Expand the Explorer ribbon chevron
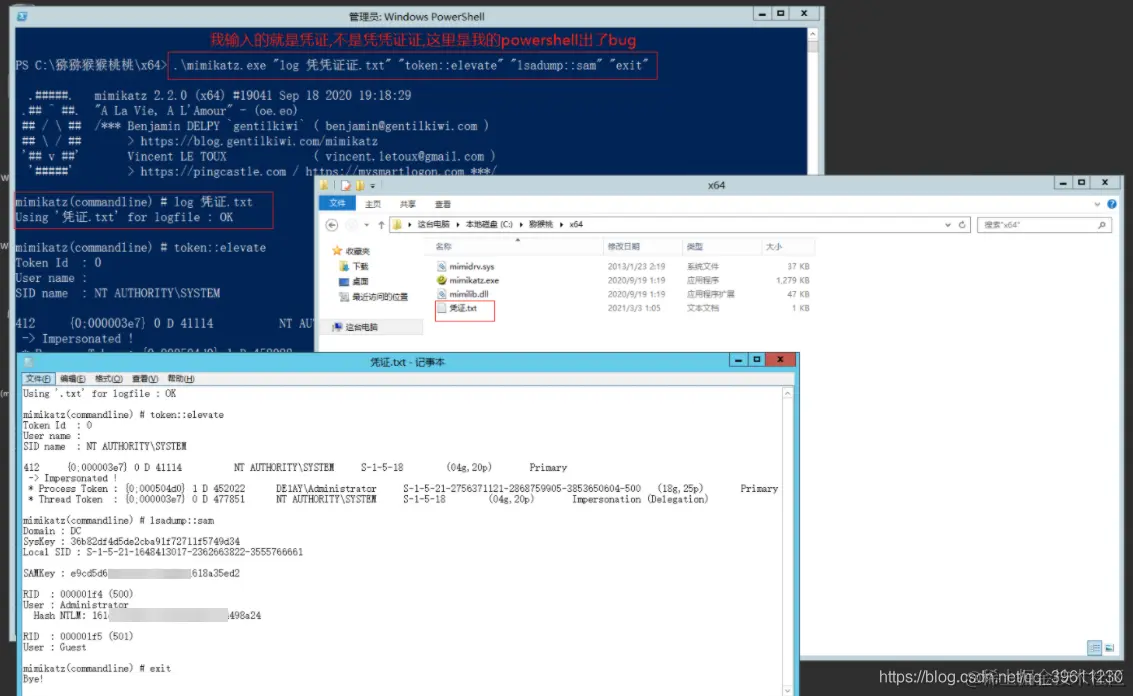The width and height of the screenshot is (1133, 696). tap(1097, 205)
